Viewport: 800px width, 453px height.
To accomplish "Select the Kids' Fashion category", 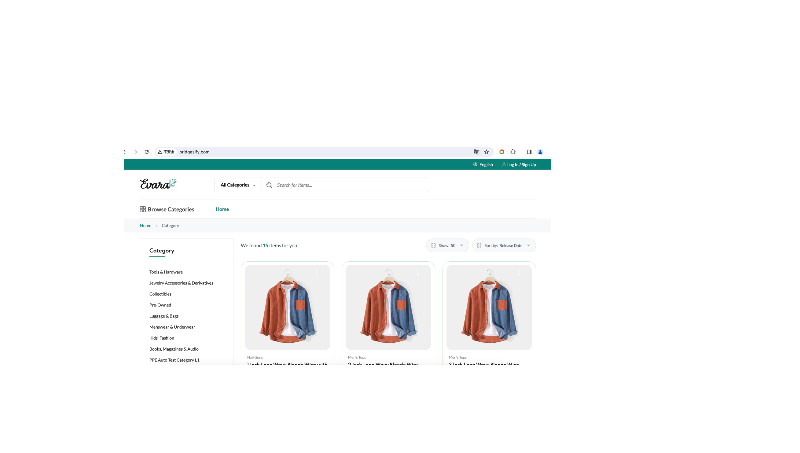I will (x=162, y=338).
